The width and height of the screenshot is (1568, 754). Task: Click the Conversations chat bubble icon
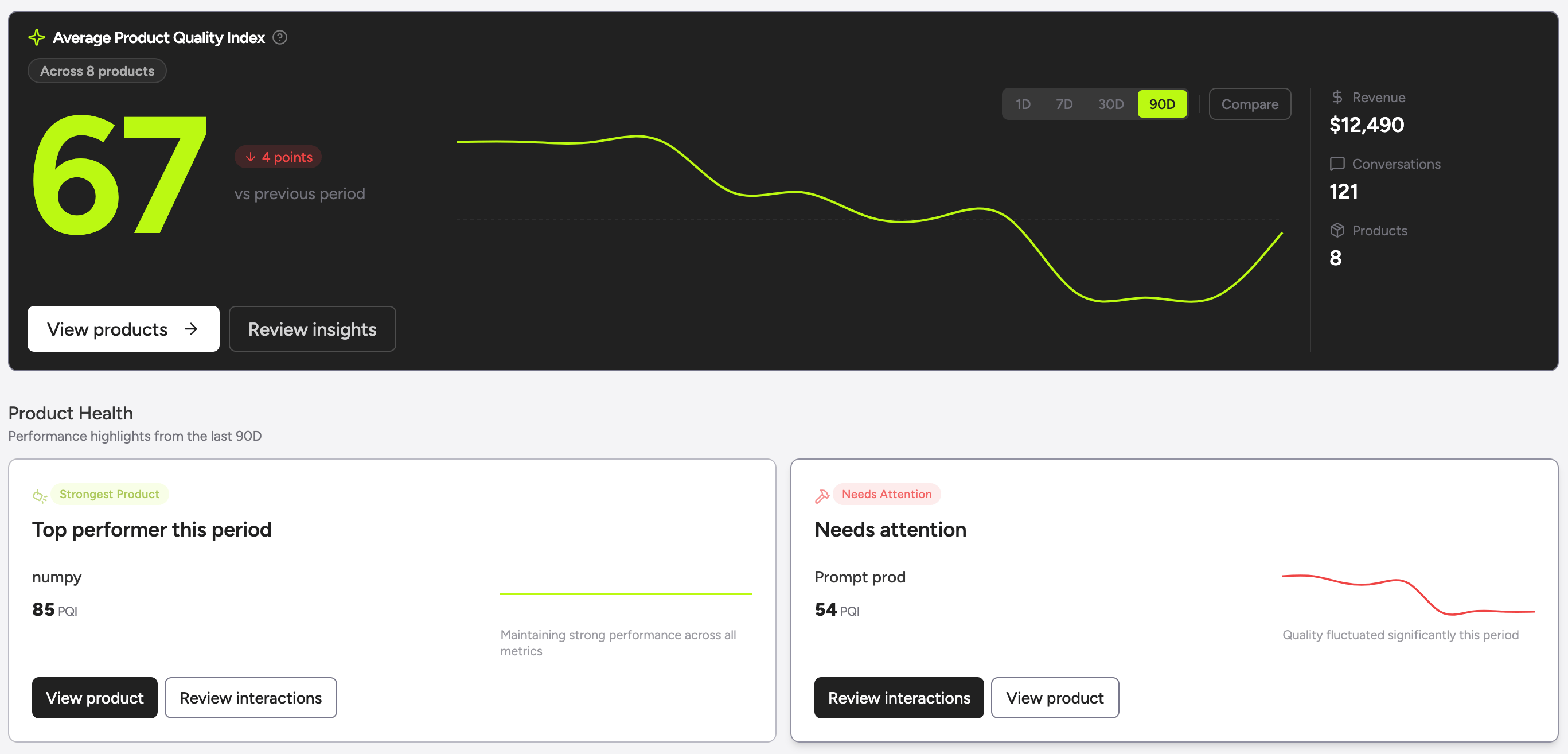(x=1337, y=164)
